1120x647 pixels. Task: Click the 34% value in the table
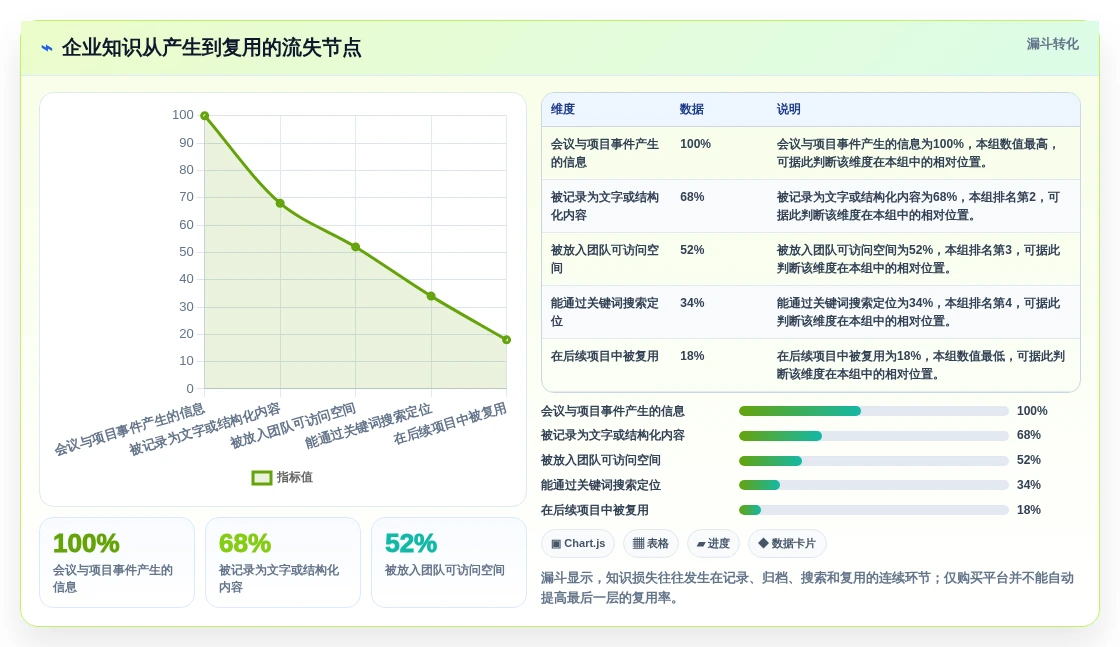692,303
